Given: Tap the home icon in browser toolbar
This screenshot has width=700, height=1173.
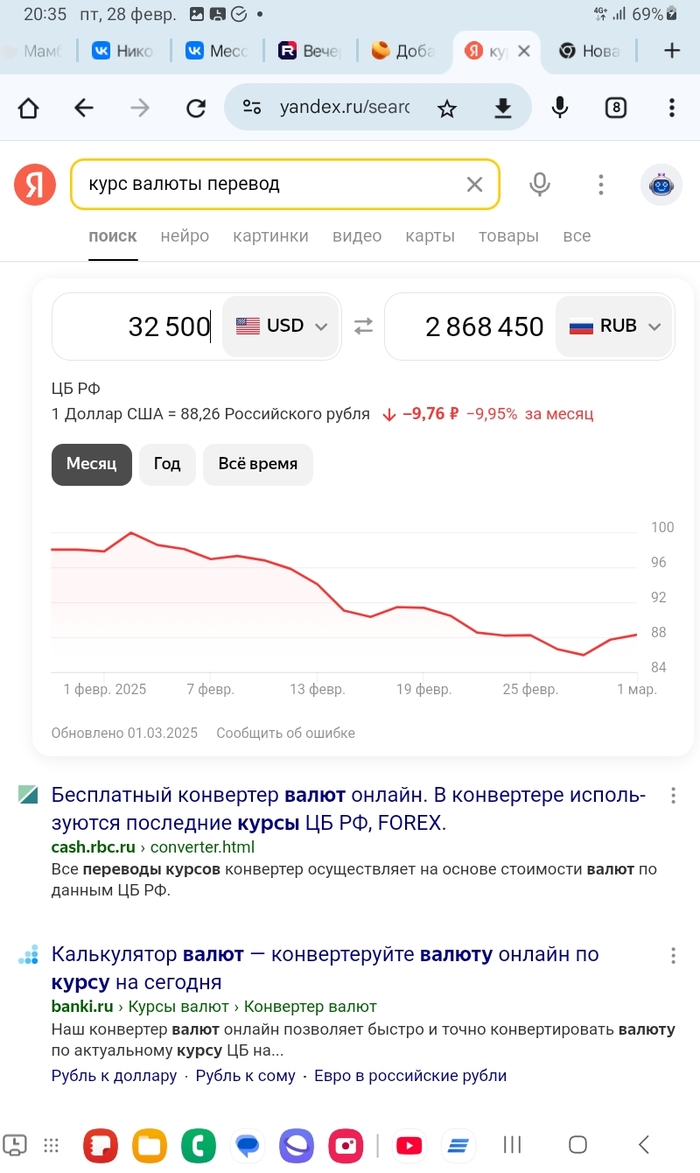Looking at the screenshot, I should coord(28,108).
